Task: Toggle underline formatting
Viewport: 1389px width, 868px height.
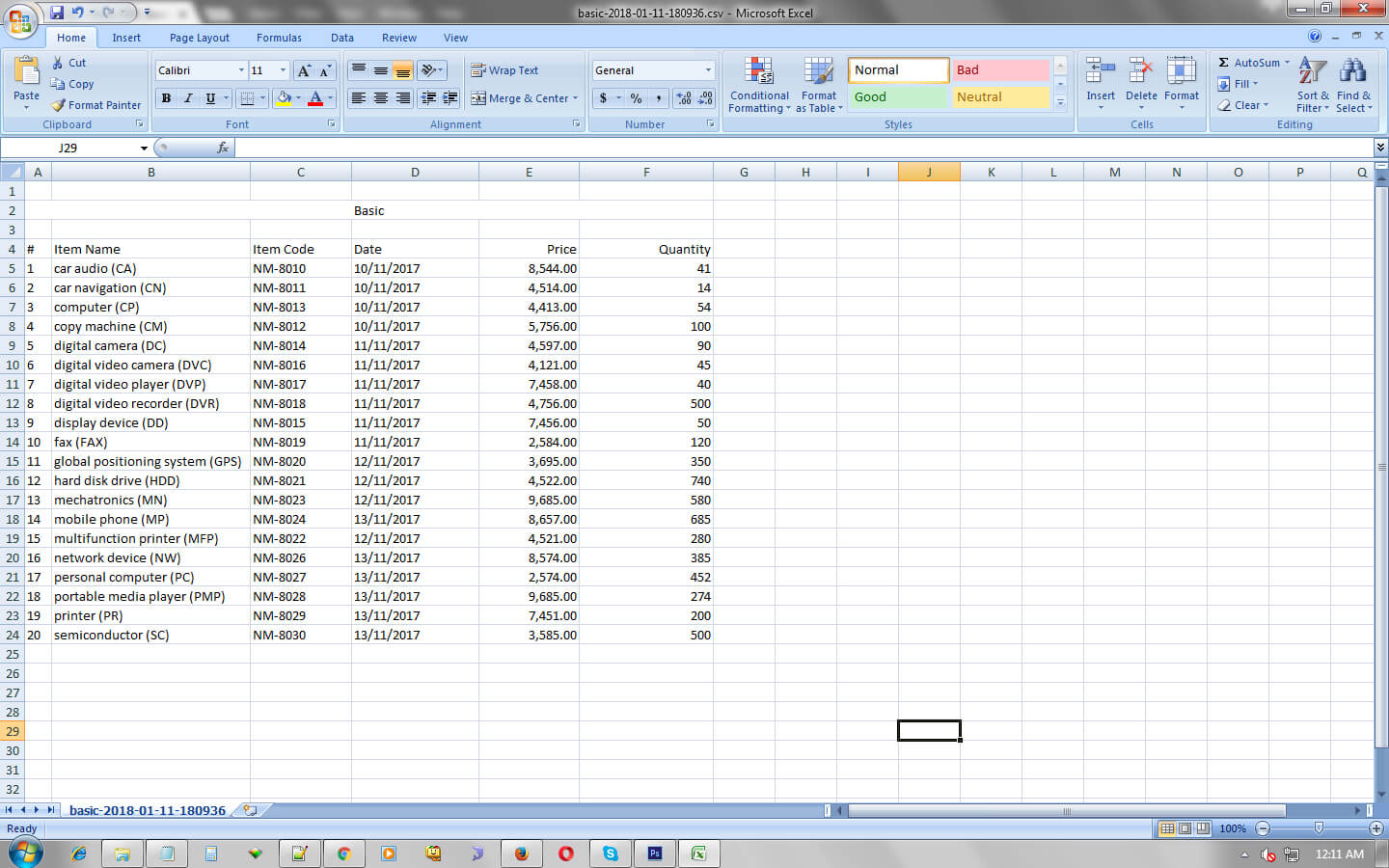Action: pyautogui.click(x=210, y=98)
